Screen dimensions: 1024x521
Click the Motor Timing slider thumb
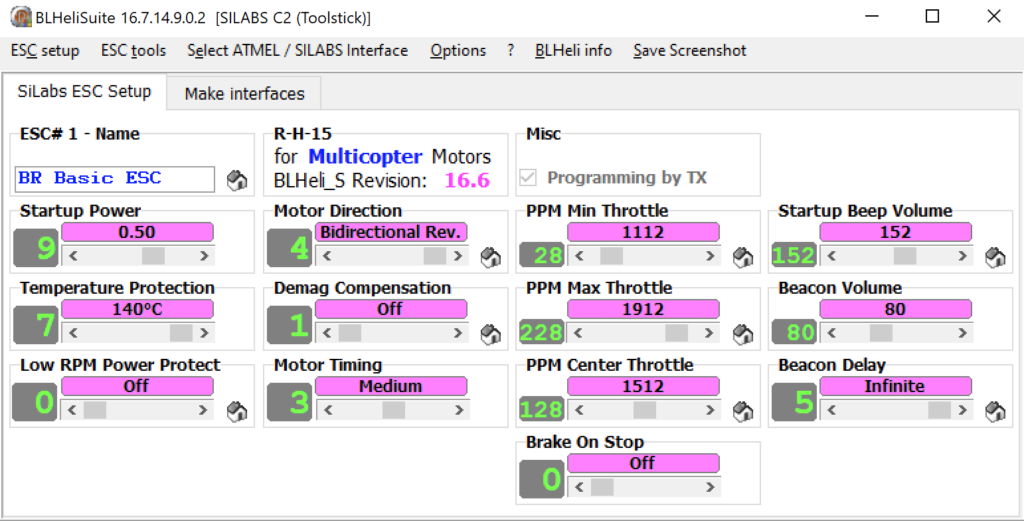(x=393, y=410)
